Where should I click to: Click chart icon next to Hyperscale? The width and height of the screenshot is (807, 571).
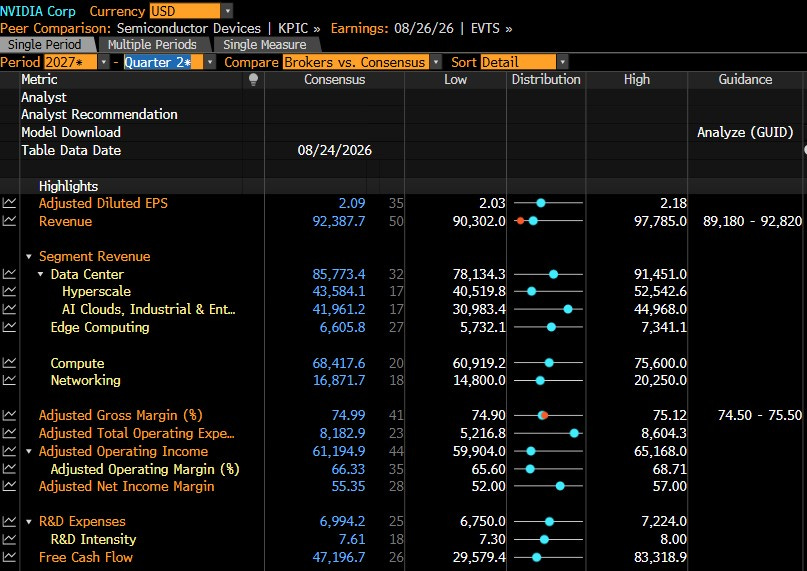point(9,291)
